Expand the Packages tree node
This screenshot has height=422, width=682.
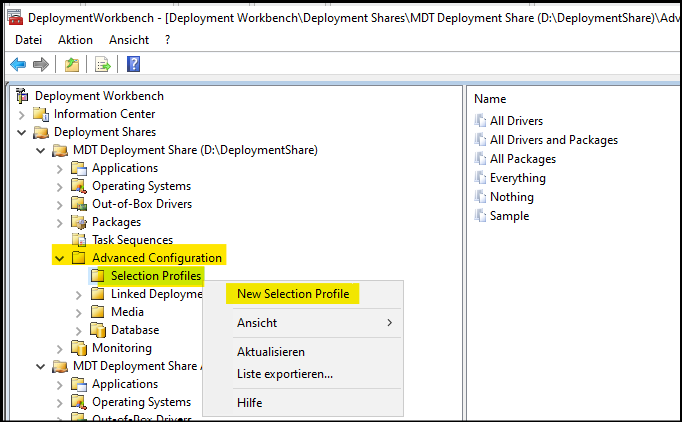coord(60,223)
